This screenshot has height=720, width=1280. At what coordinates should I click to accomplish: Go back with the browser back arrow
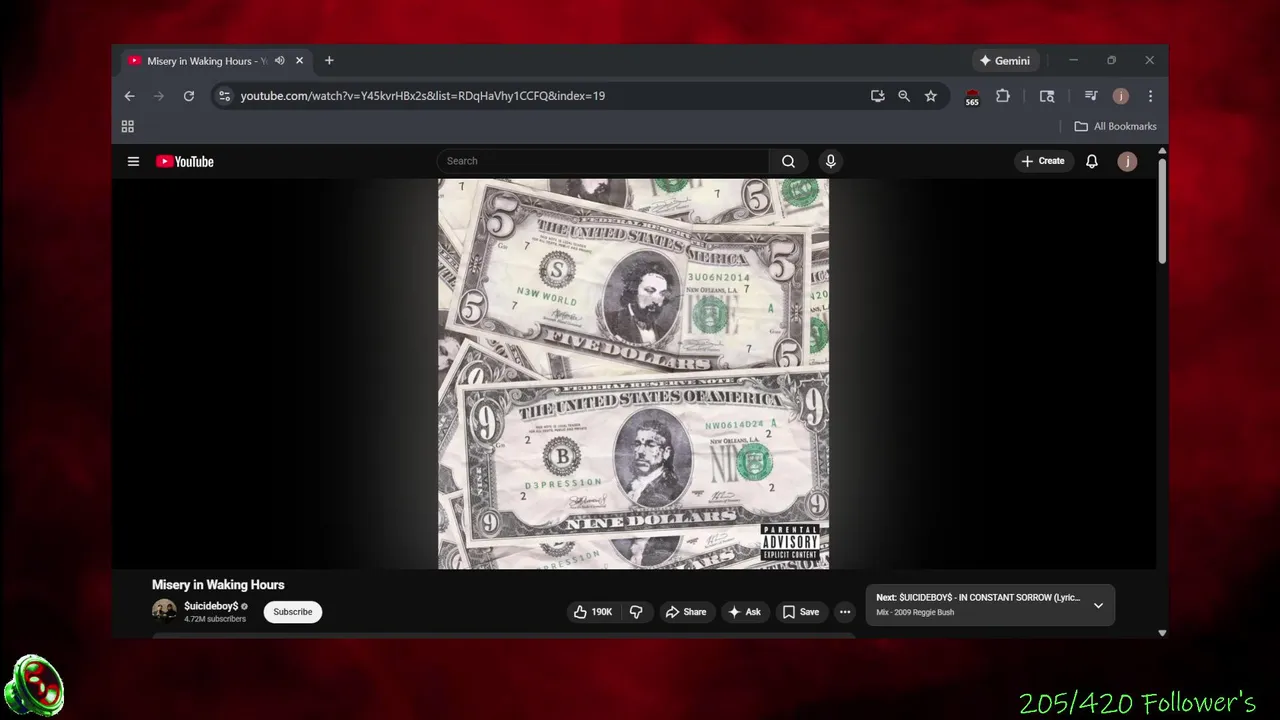pyautogui.click(x=129, y=96)
